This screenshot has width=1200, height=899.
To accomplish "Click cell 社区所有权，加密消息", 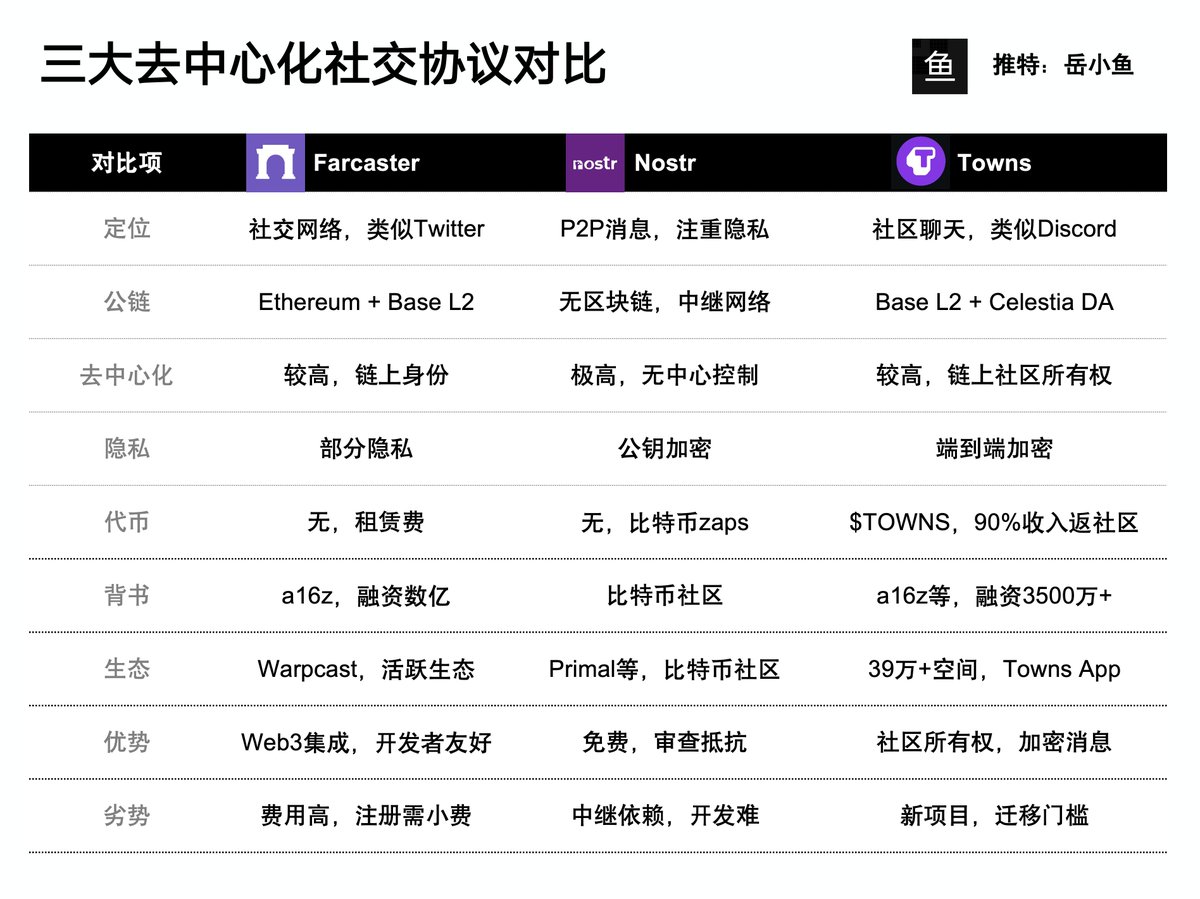I will (x=994, y=742).
